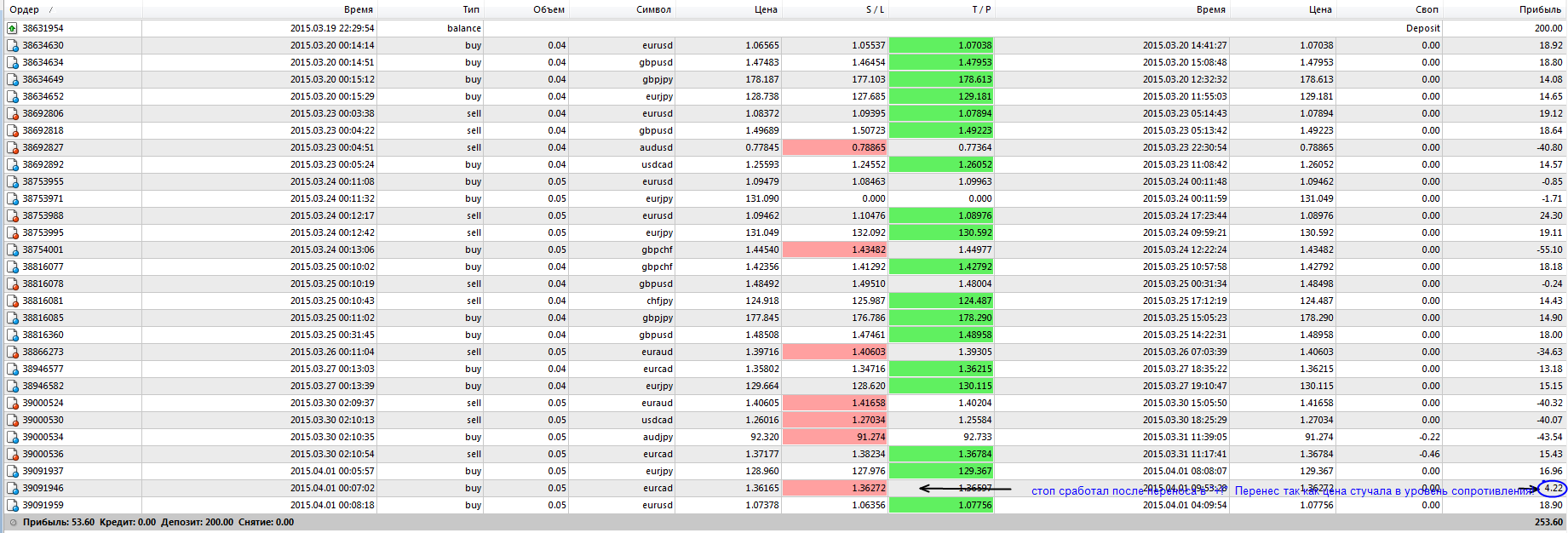Click close time 2015.03.23 22:30:54
This screenshot has width=1568, height=533.
1185,147
